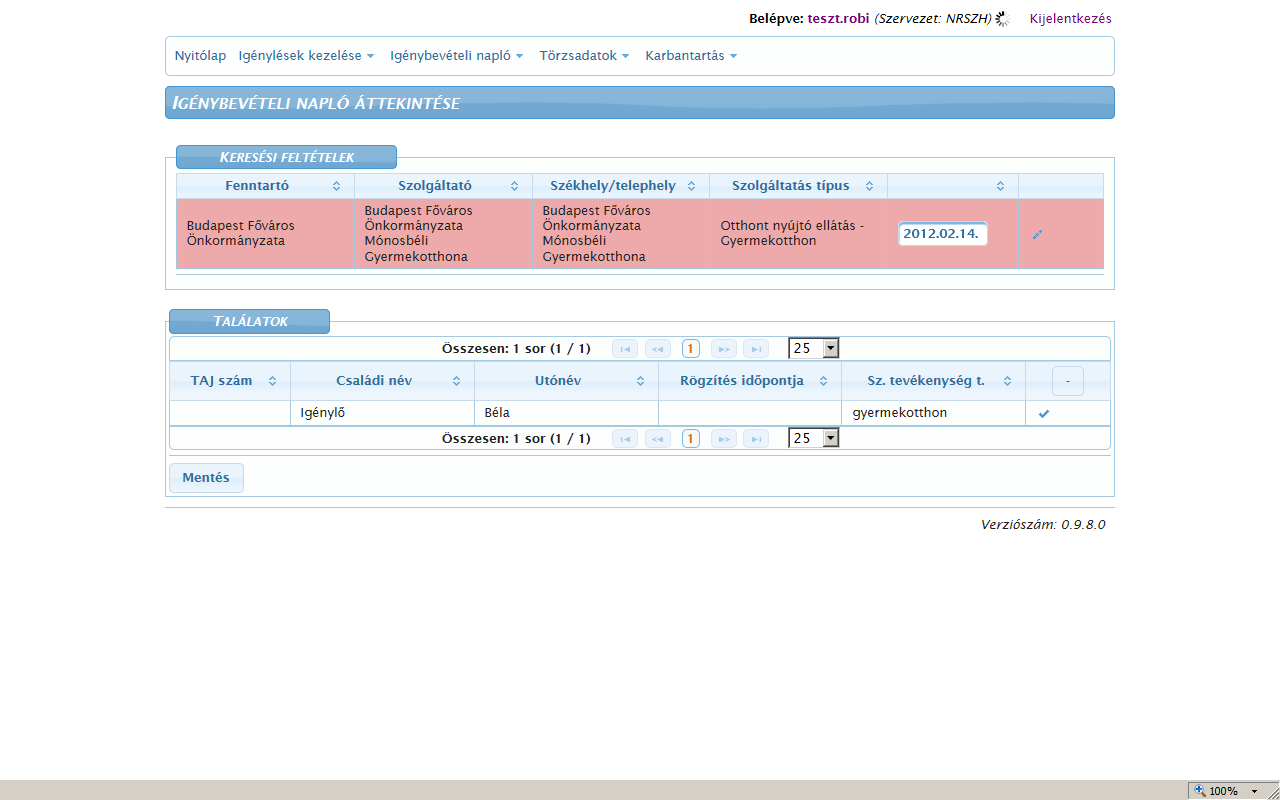Select the gyermekotthon activity cell

[933, 413]
